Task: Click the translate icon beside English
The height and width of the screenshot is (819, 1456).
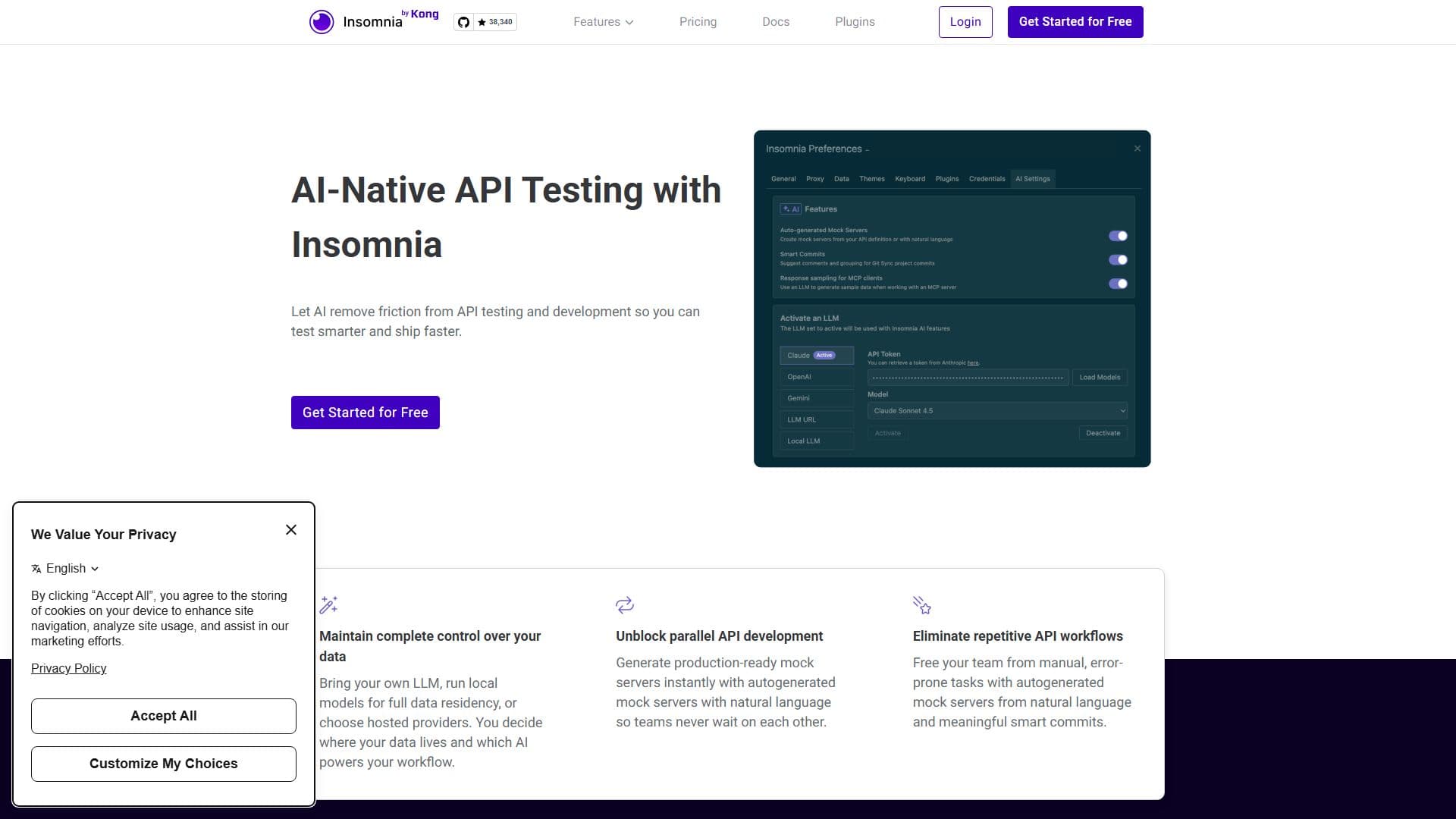Action: pyautogui.click(x=36, y=569)
